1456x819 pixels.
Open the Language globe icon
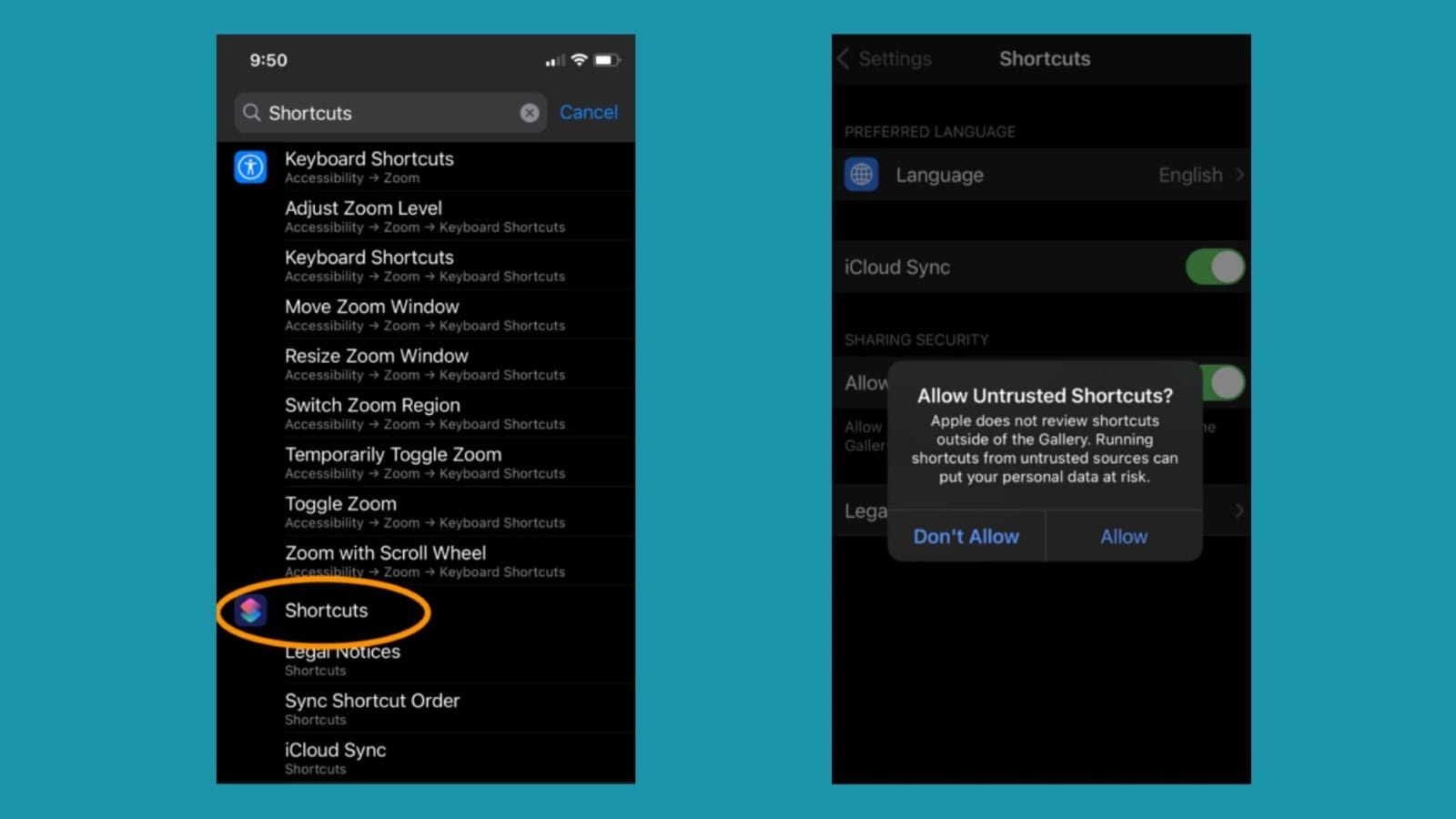tap(861, 175)
